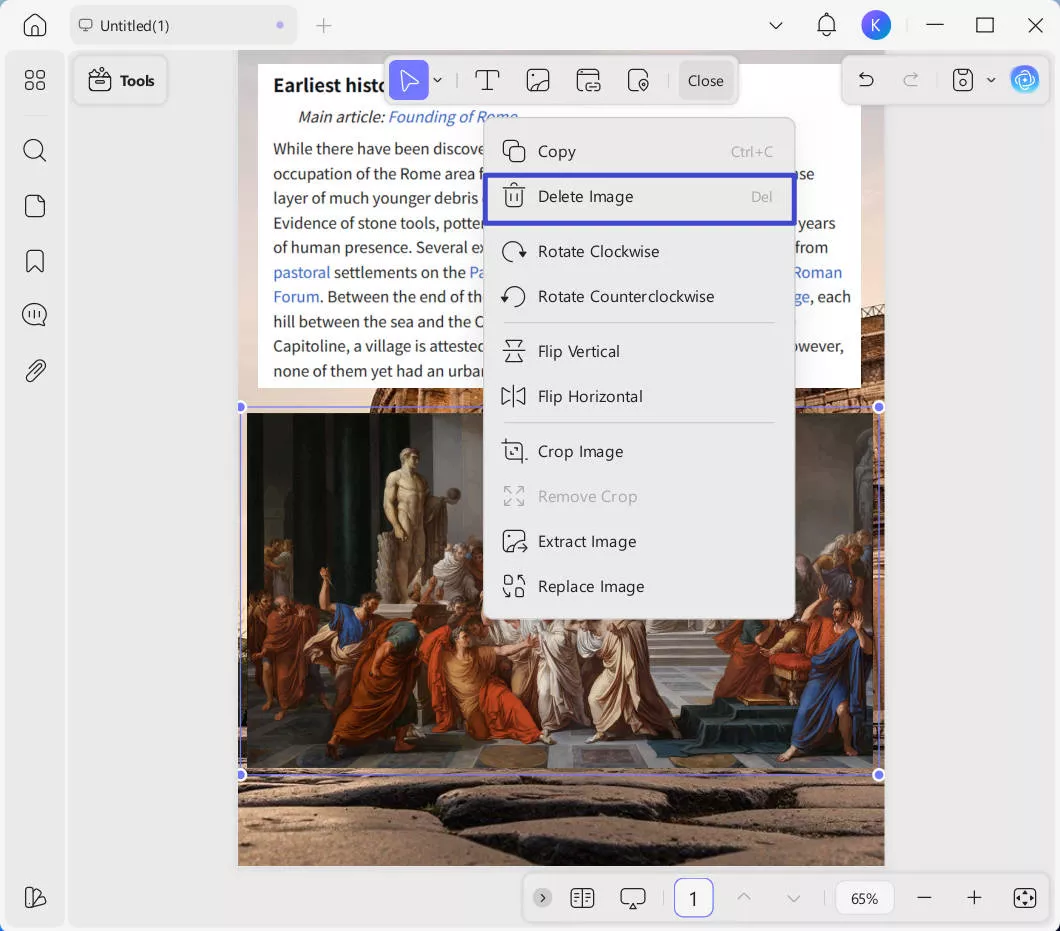Viewport: 1060px width, 931px height.
Task: Open the Tools button
Action: (121, 80)
